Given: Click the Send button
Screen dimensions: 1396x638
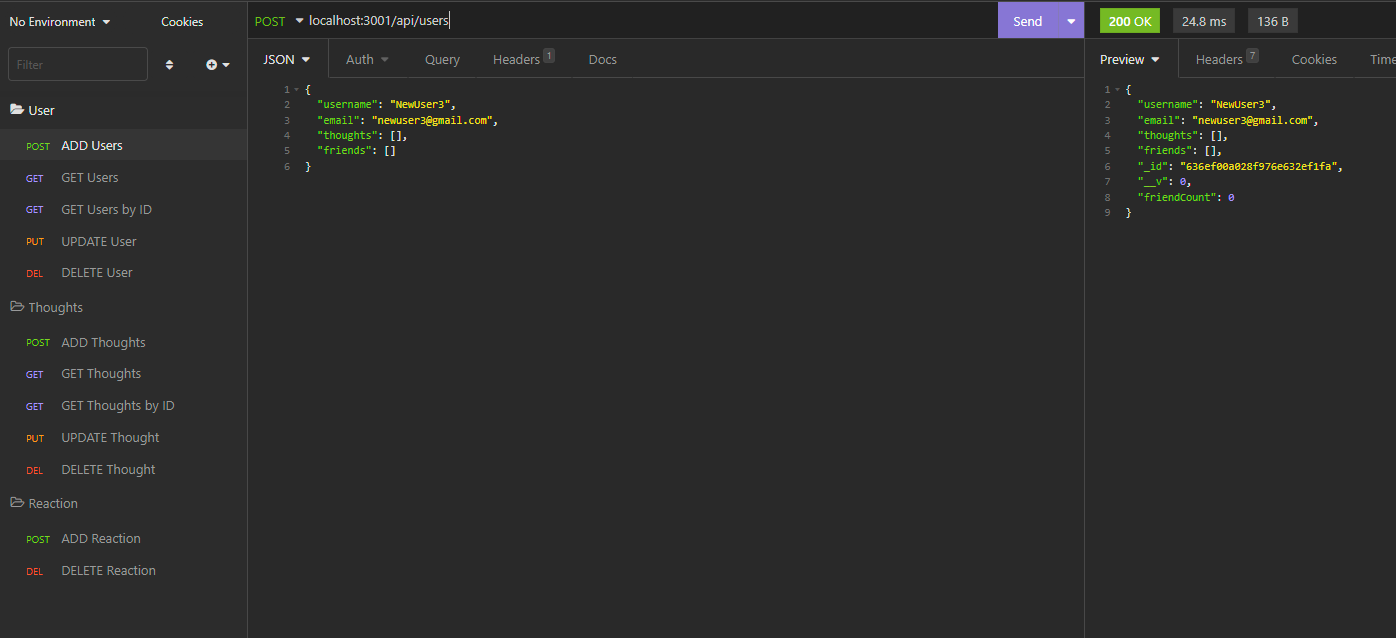Looking at the screenshot, I should pos(1027,20).
